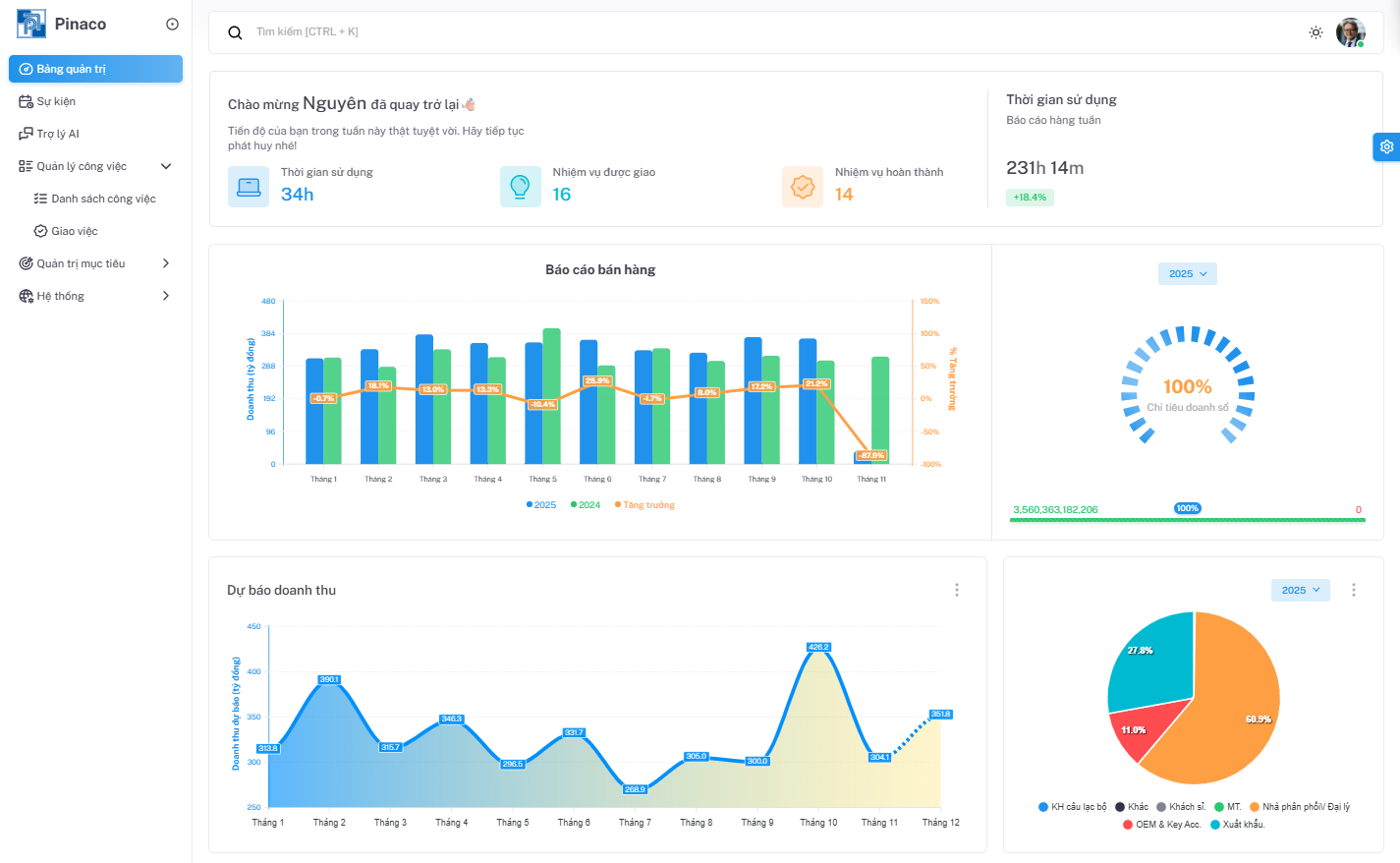Click the lightbulb Nhiệm vụ được giao icon
The width and height of the screenshot is (1400, 863).
[x=520, y=187]
